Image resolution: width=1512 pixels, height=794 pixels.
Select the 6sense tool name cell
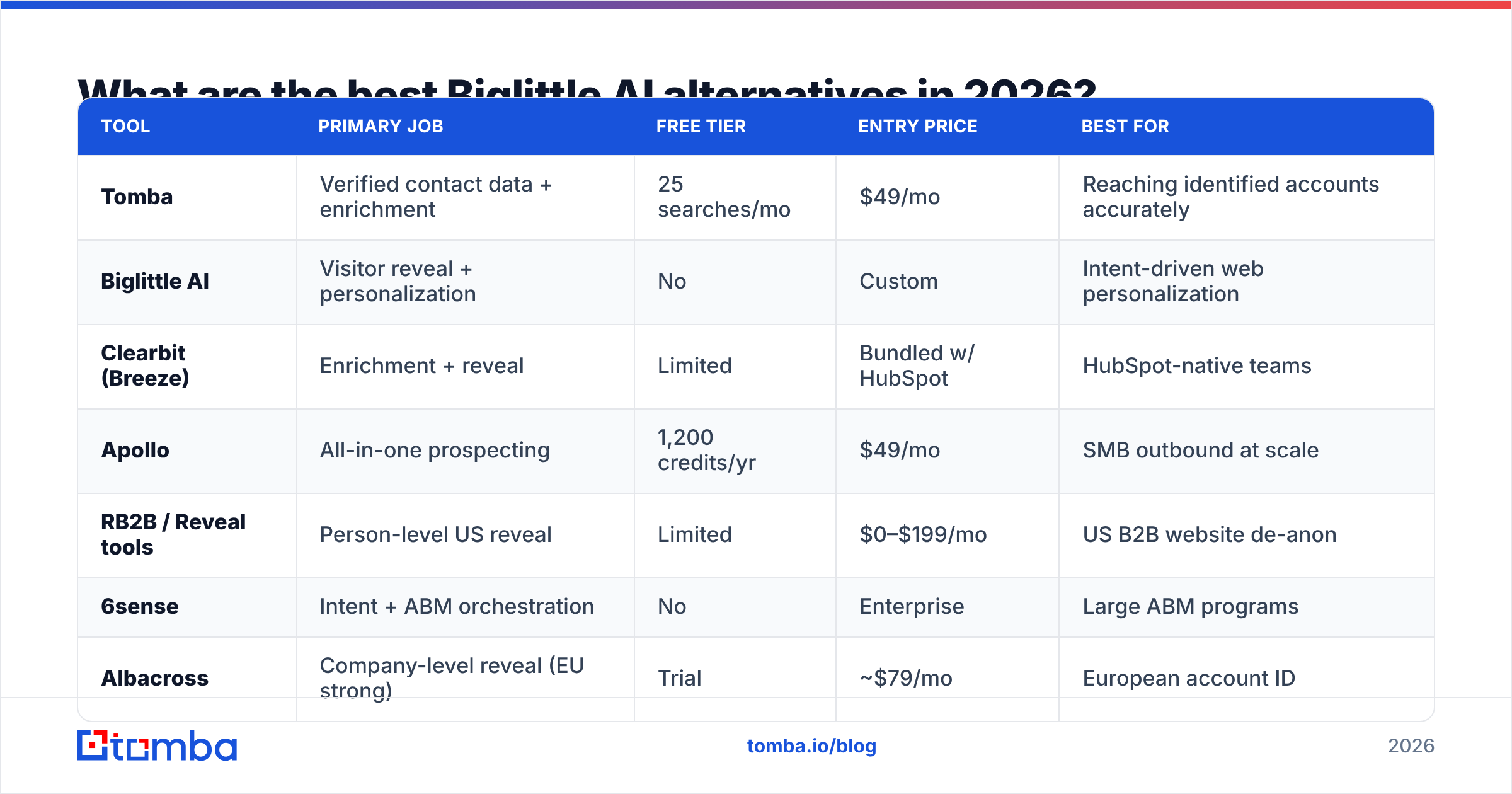coord(187,607)
